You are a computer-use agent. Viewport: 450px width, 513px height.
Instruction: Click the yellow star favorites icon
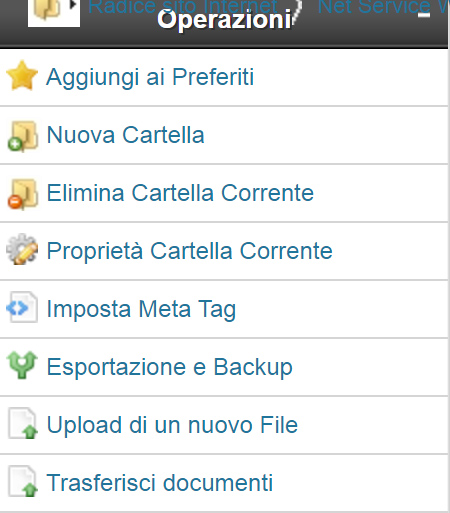click(22, 76)
